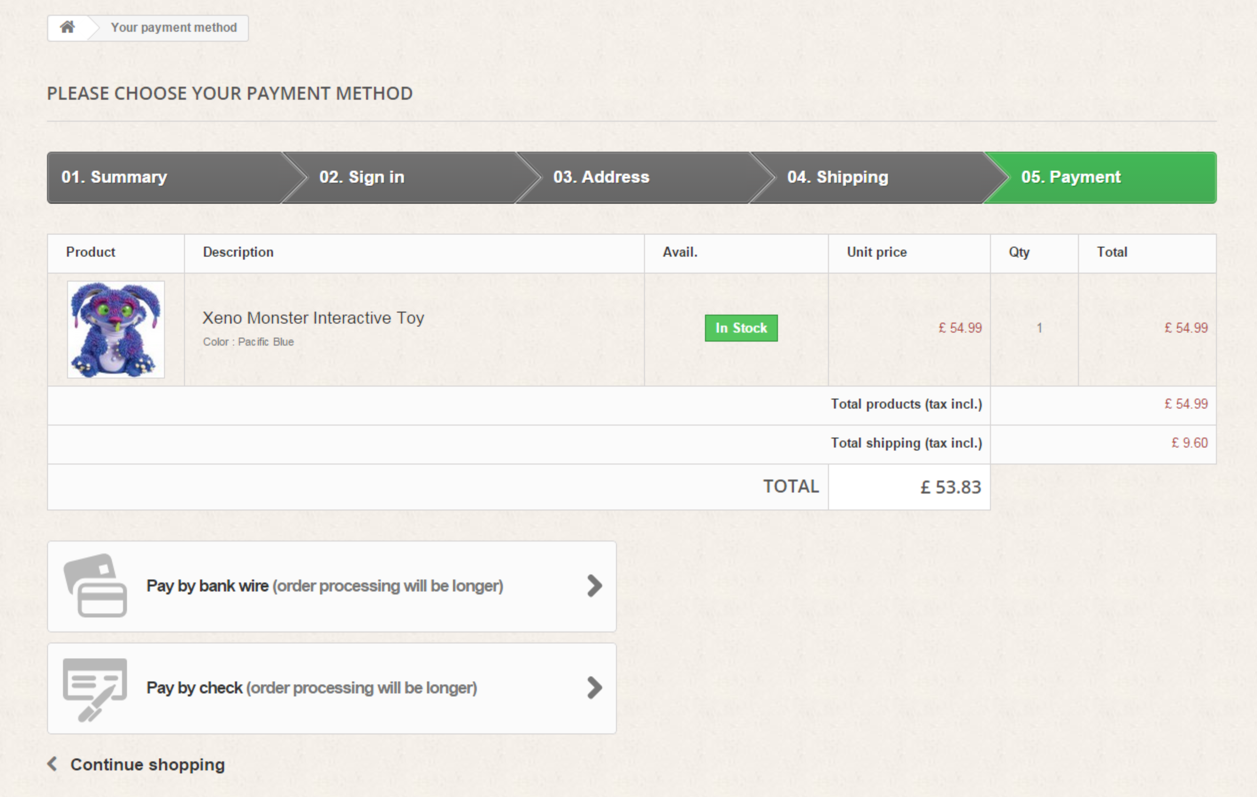
Task: Click the home breadcrumb icon
Action: click(67, 27)
